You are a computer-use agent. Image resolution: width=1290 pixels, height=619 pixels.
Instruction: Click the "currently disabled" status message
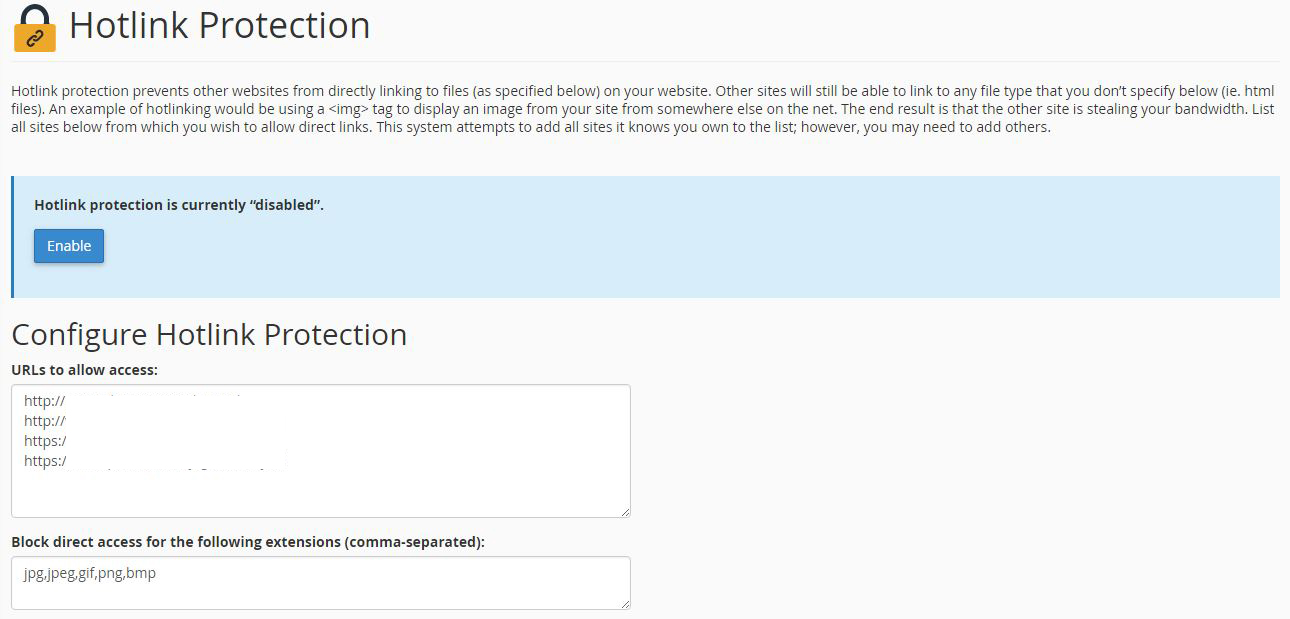pos(179,205)
